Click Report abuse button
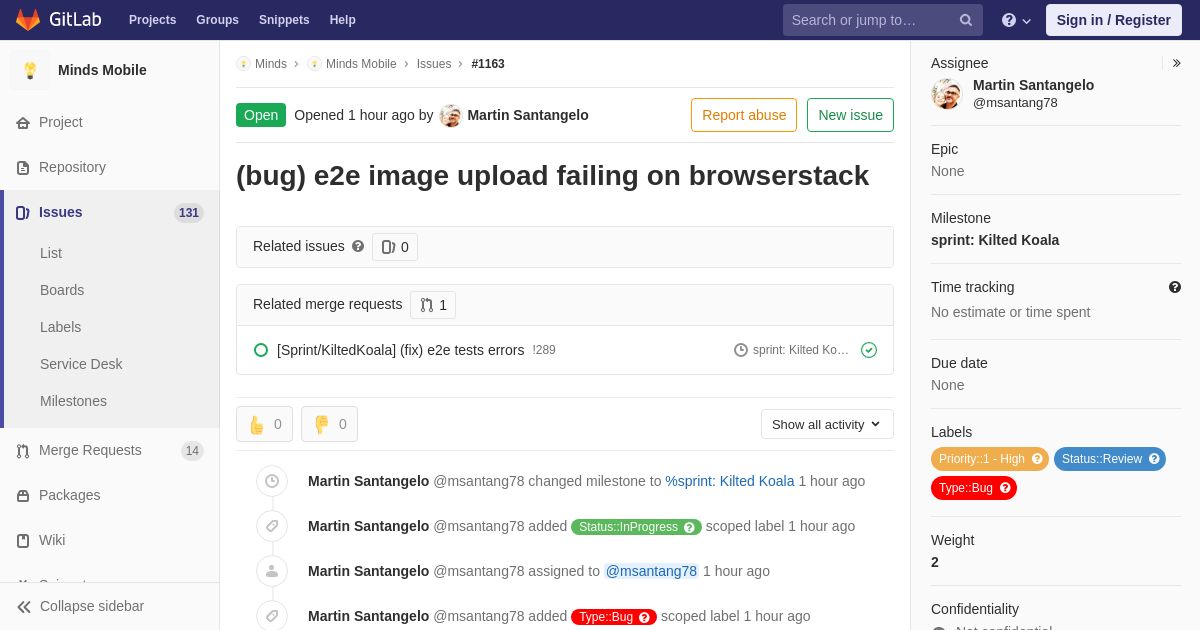The height and width of the screenshot is (630, 1200). (x=744, y=115)
